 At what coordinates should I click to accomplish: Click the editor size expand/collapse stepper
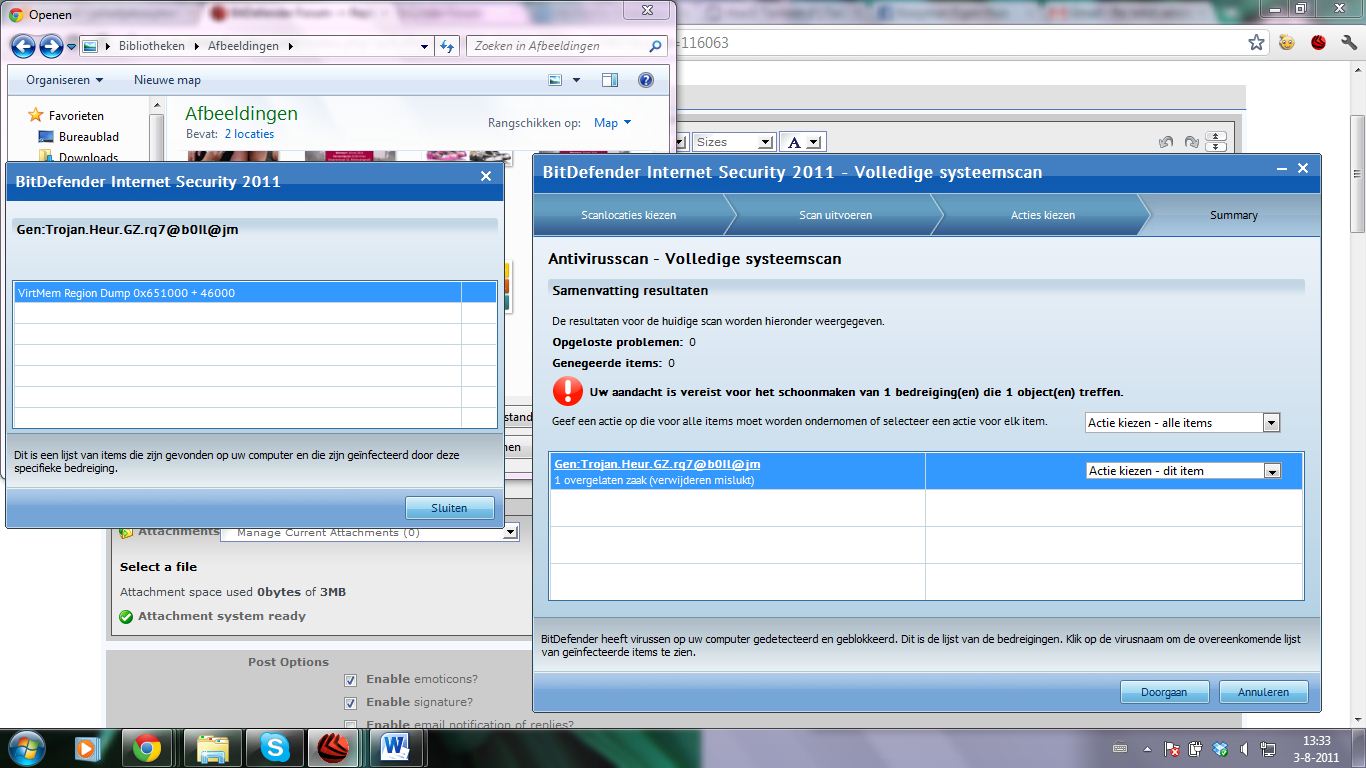point(1216,142)
